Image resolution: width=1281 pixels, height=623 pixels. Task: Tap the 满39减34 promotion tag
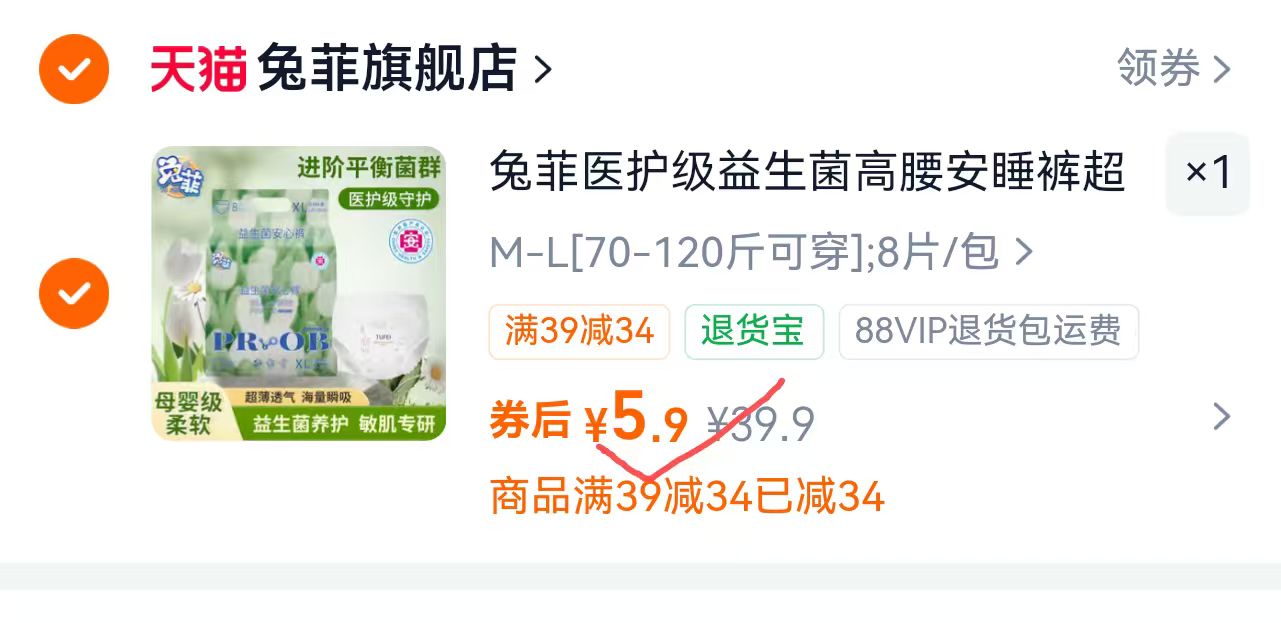[x=579, y=331]
